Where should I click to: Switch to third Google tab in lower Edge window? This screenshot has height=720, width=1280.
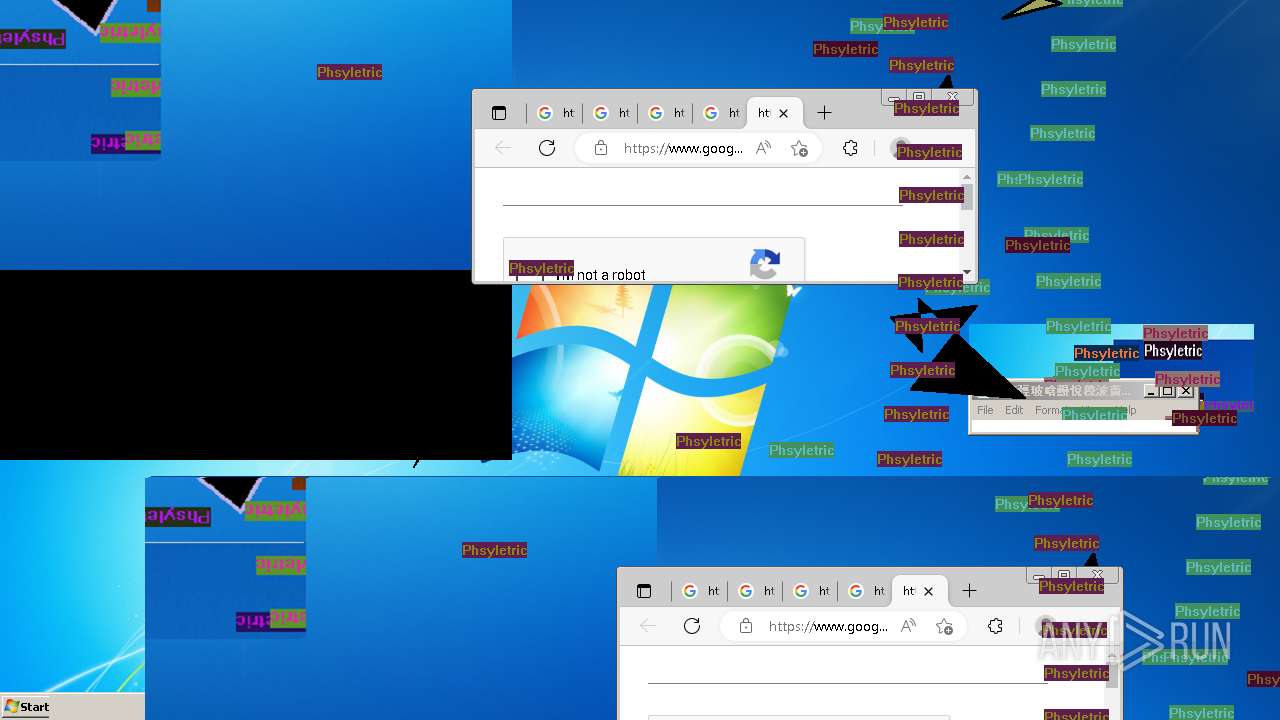(811, 591)
